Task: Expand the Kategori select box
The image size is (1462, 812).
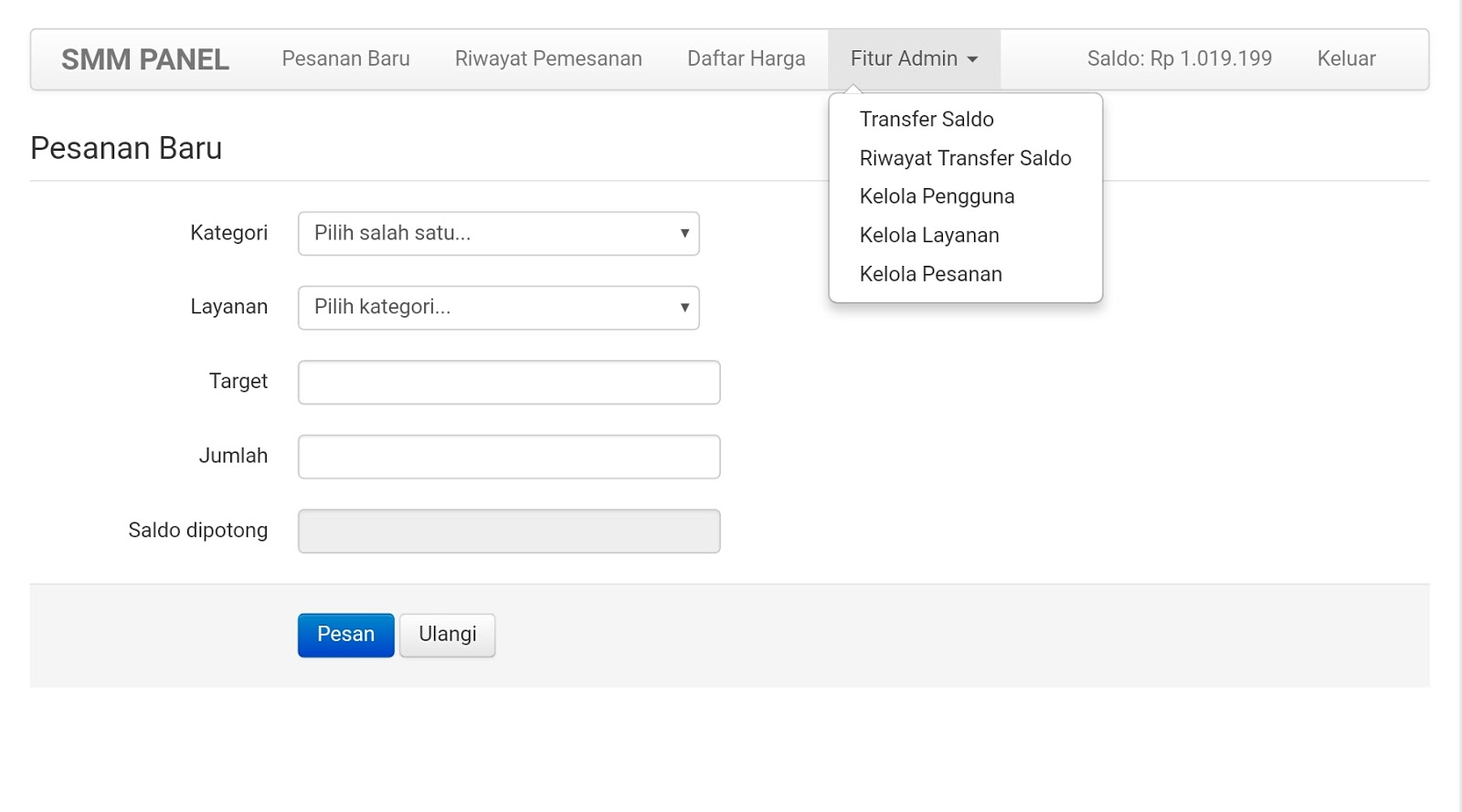Action: [498, 234]
